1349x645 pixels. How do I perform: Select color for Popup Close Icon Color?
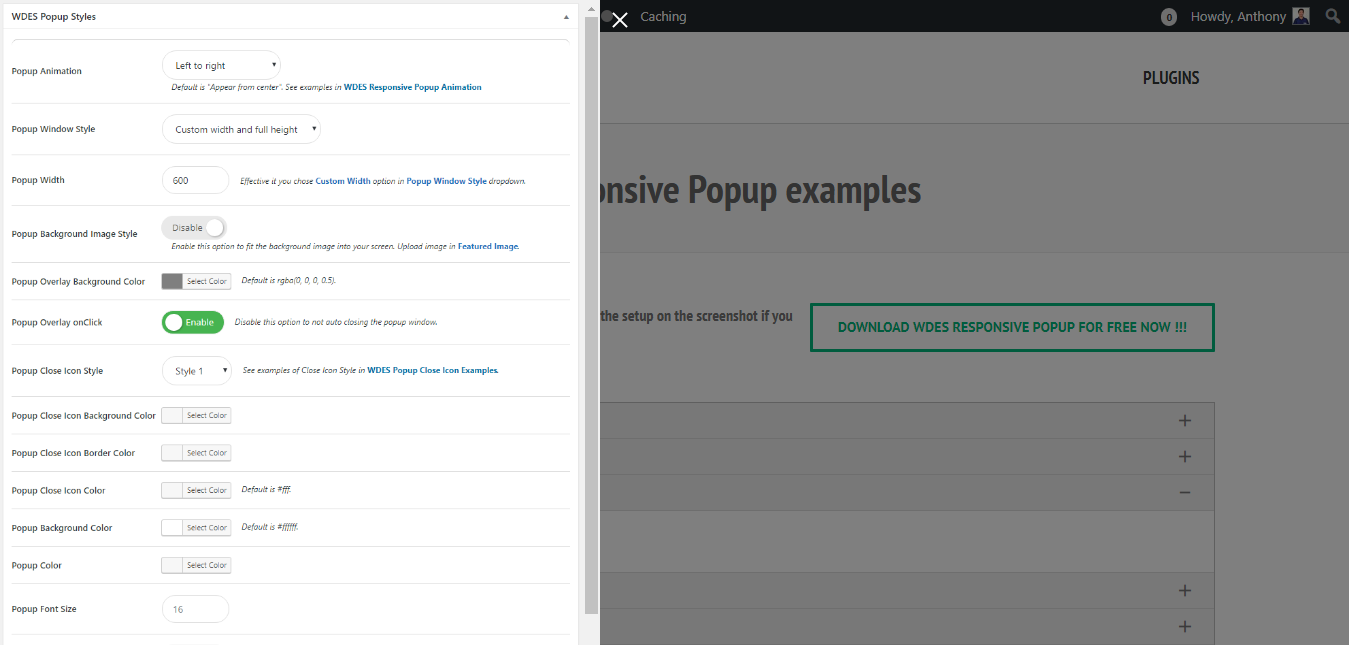(x=196, y=490)
